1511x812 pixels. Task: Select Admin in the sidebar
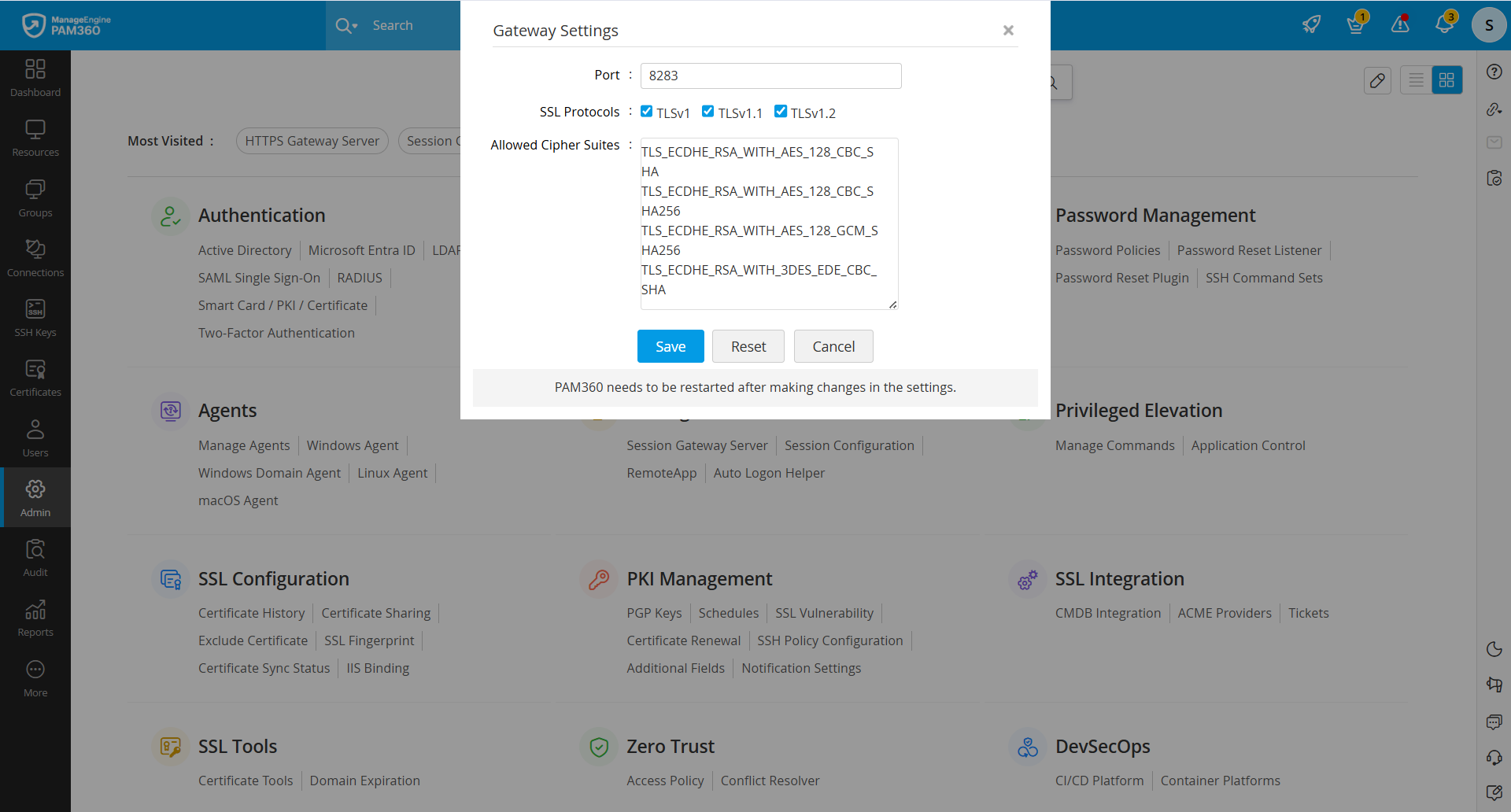click(35, 497)
